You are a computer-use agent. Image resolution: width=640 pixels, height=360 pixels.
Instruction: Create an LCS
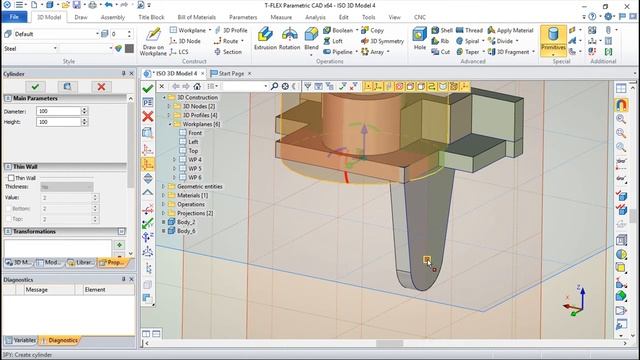(179, 52)
